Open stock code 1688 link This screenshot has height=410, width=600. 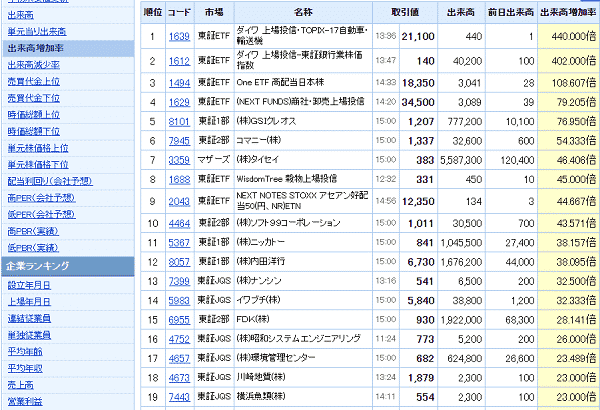coord(179,179)
